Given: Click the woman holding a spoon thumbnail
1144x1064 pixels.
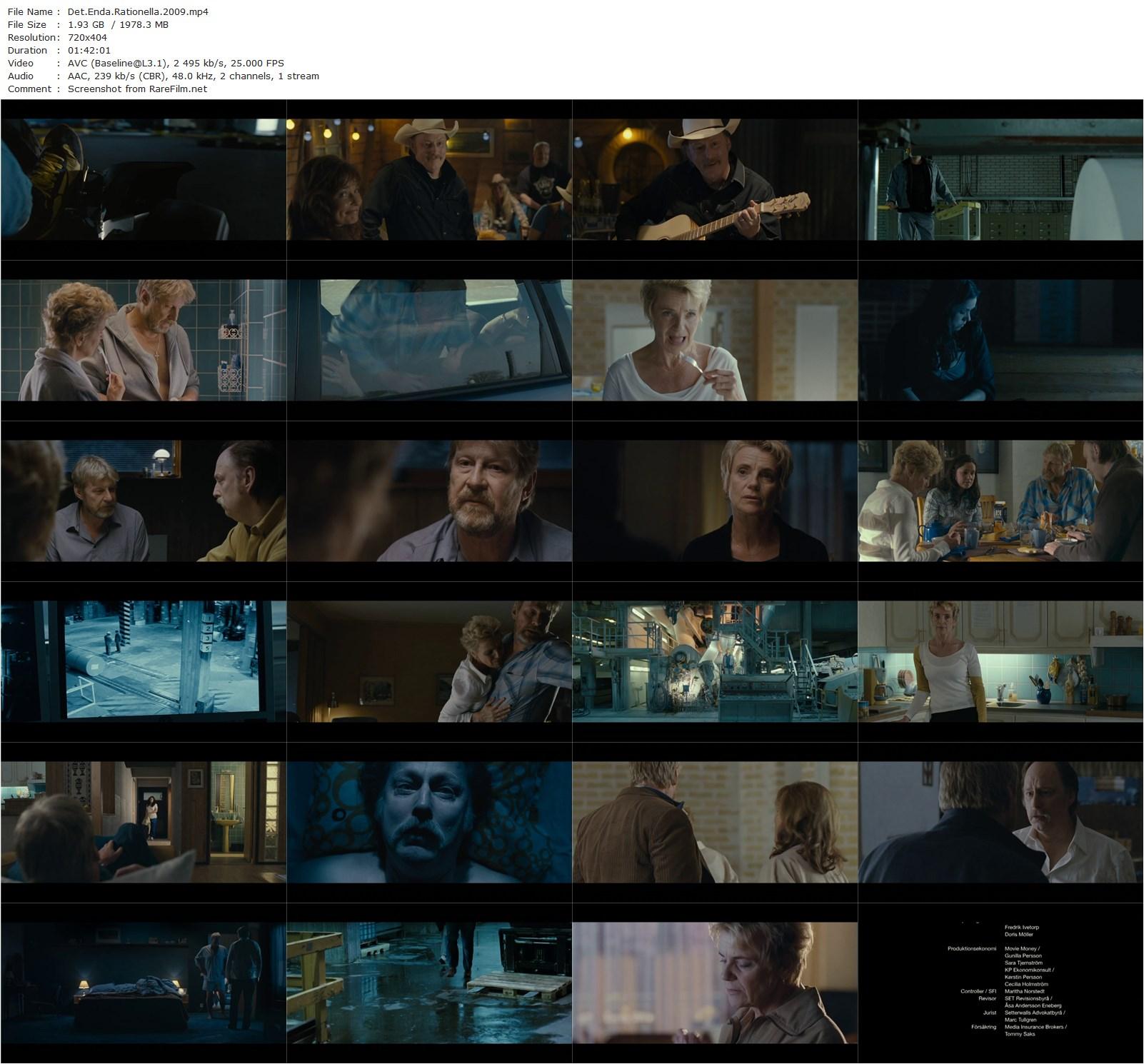Looking at the screenshot, I should click(714, 340).
